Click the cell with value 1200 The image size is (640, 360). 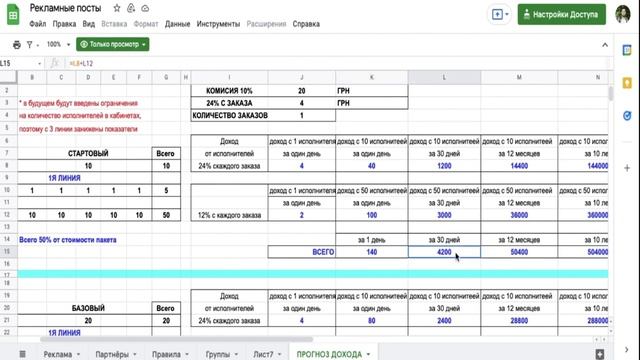444,166
